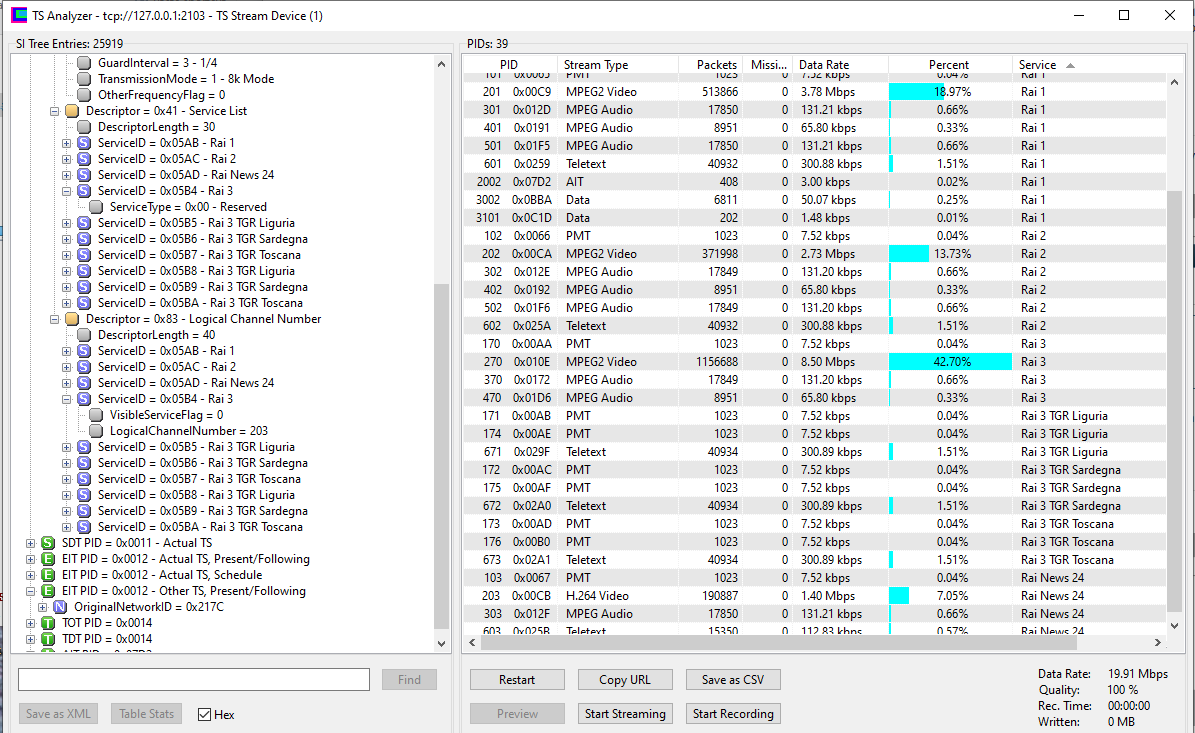Sort by the Percent column header
This screenshot has width=1195, height=733.
click(950, 65)
